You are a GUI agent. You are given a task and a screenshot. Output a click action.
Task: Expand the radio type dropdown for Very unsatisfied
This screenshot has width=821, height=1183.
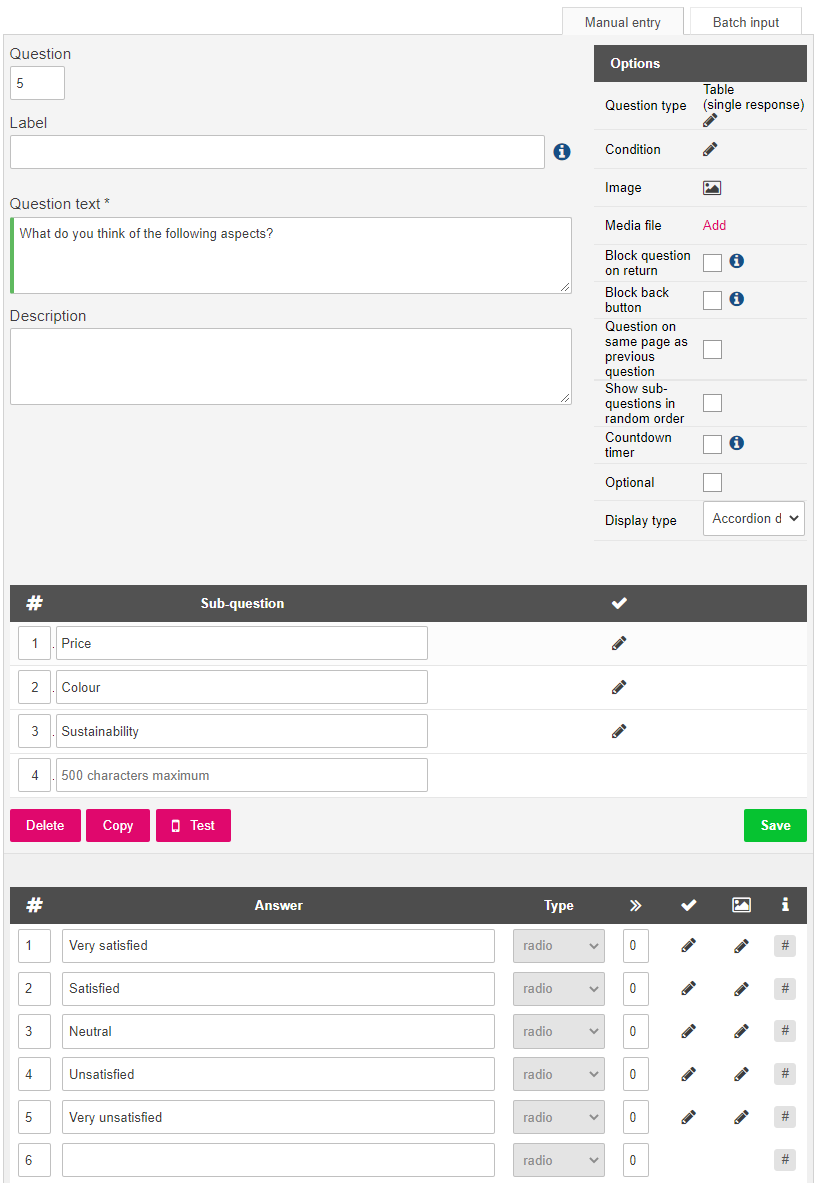click(x=558, y=1117)
